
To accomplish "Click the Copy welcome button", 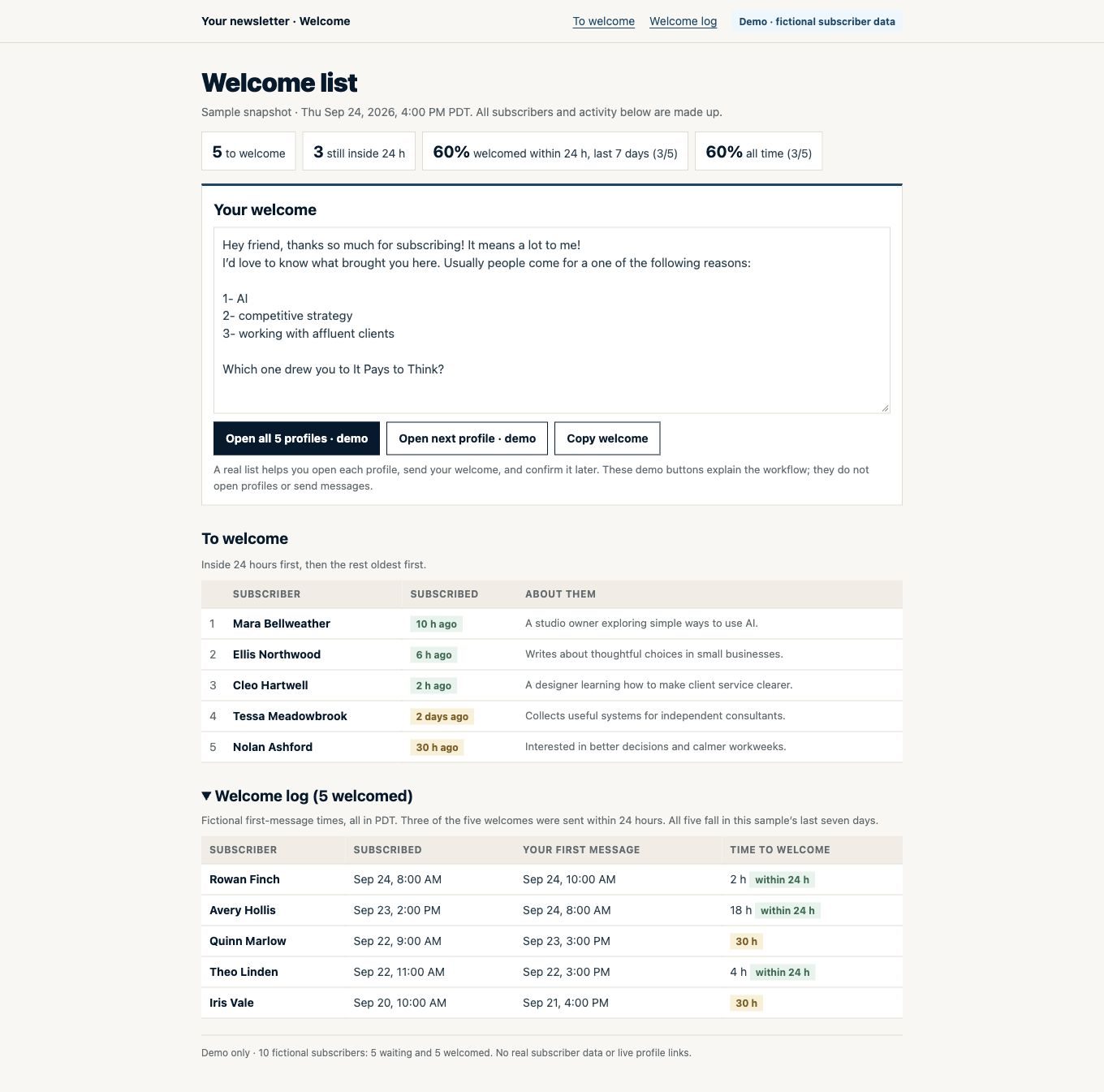I will (x=607, y=438).
